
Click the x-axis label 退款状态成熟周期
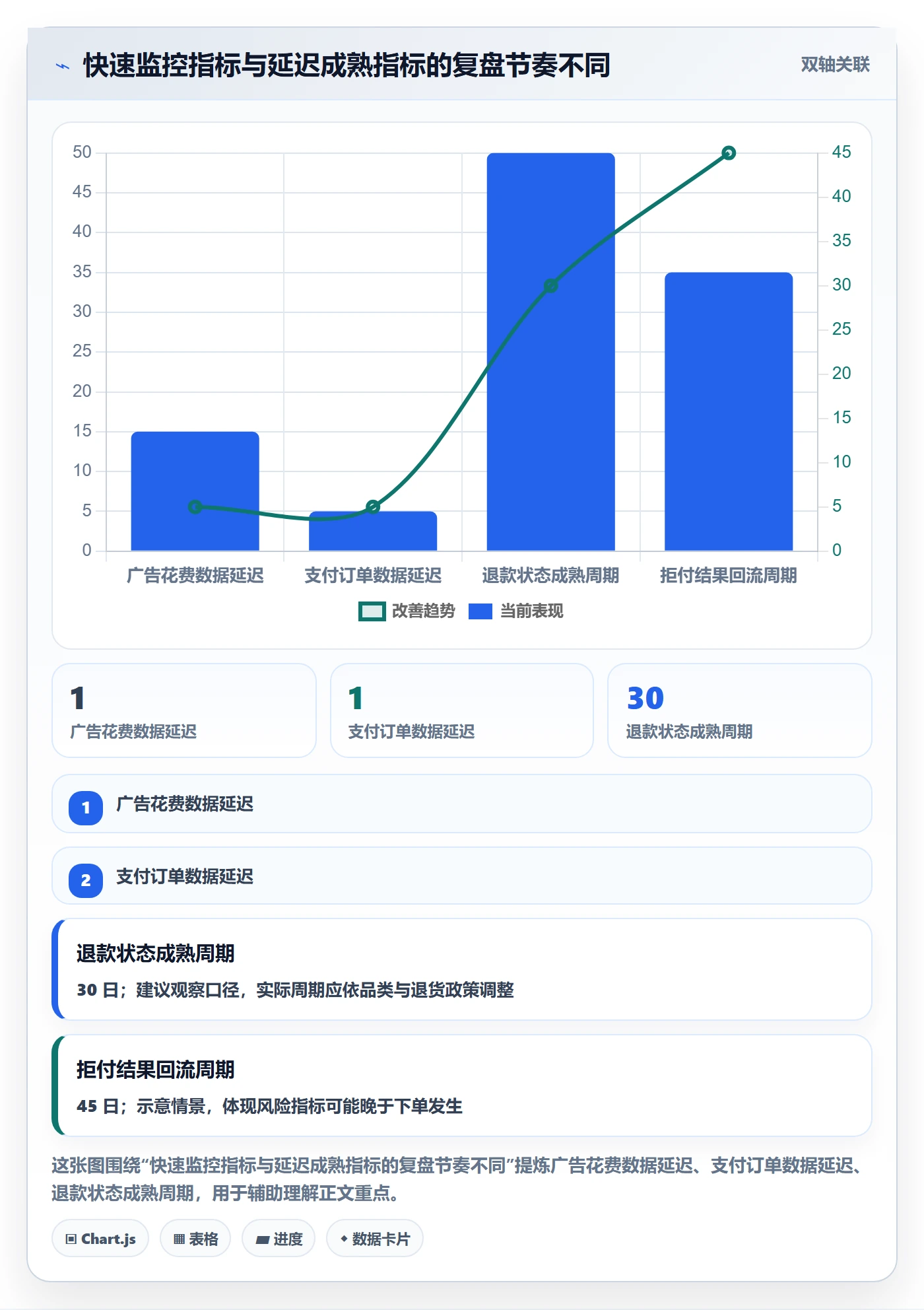551,576
